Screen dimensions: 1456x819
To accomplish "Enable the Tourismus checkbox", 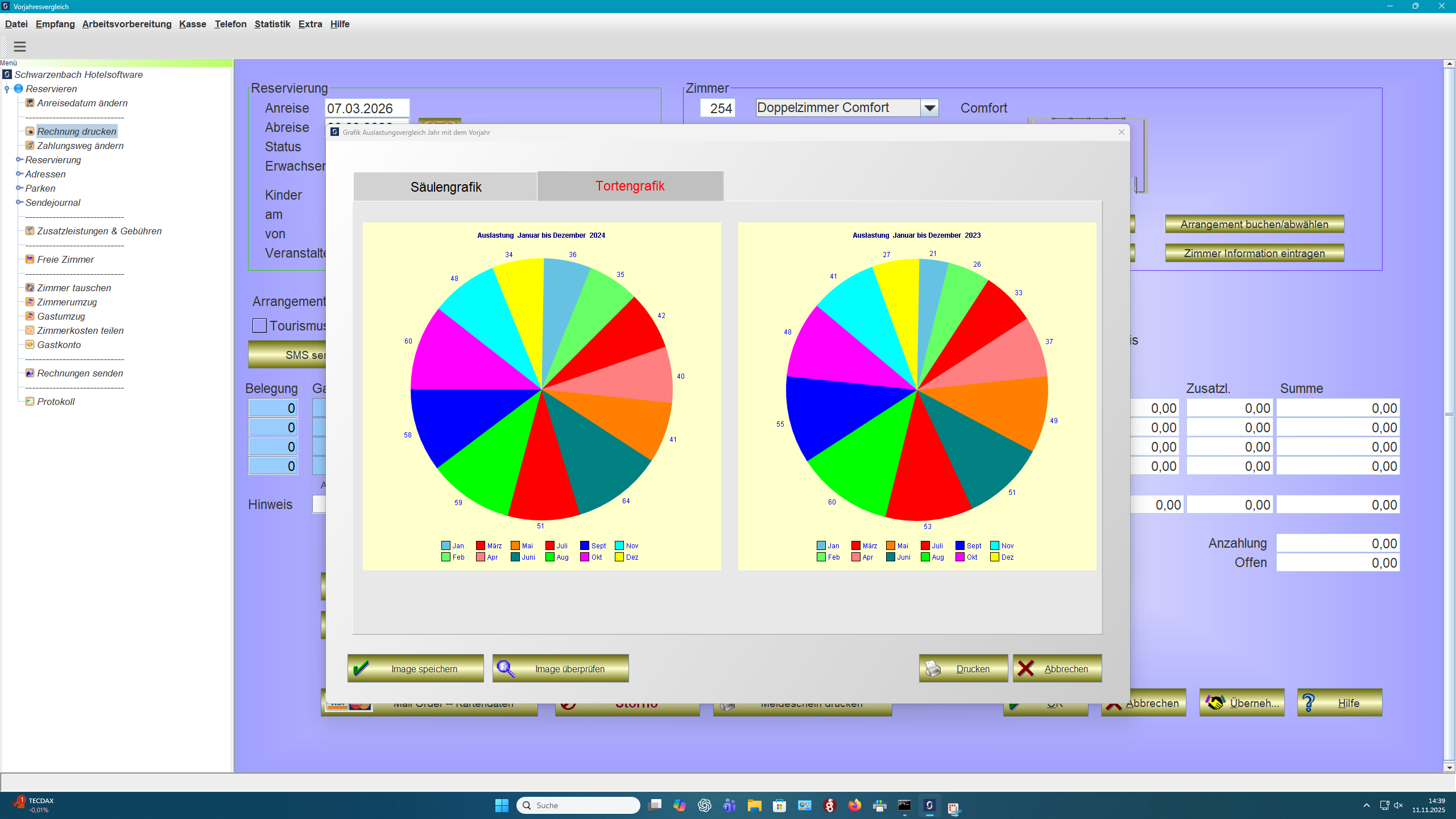I will (x=259, y=325).
